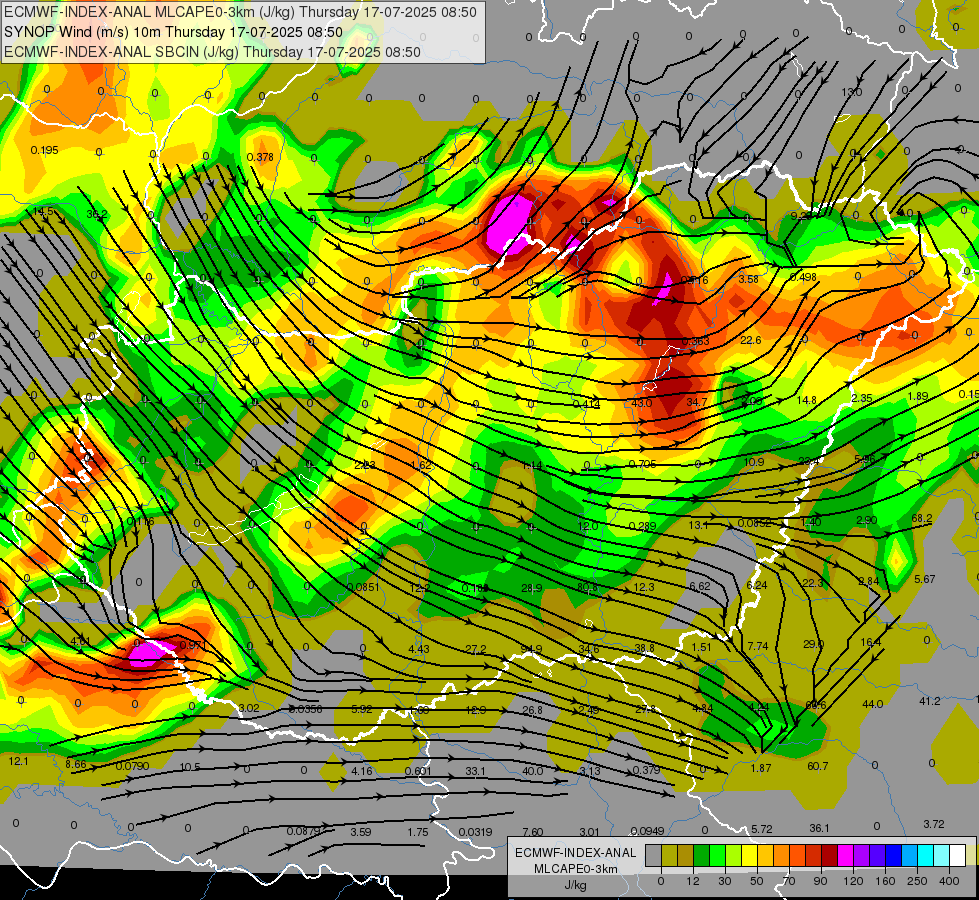Screen dimensions: 979x900
Task: Click the map value 22.3
Action: tap(813, 583)
